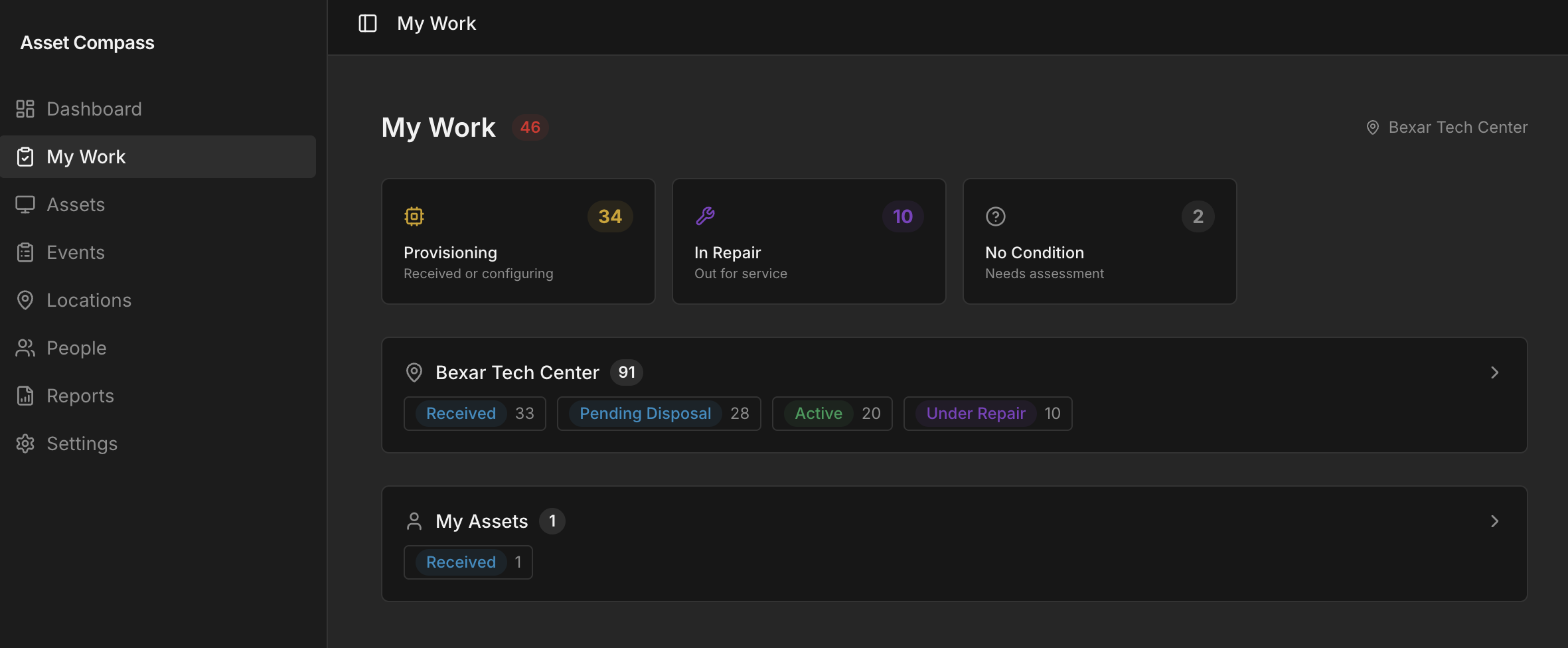
Task: Click the 'Needs assessment' subtitle
Action: coord(1045,274)
